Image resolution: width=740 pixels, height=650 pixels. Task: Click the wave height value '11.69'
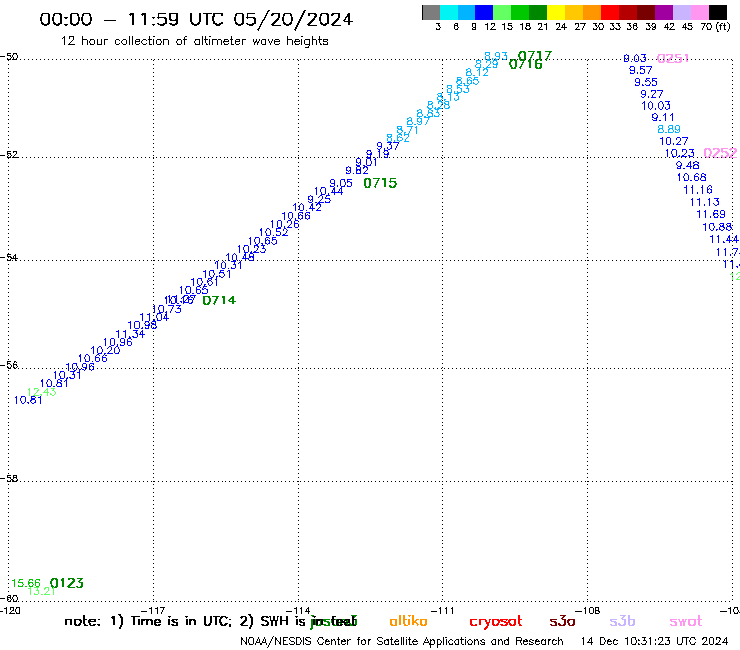pyautogui.click(x=711, y=214)
